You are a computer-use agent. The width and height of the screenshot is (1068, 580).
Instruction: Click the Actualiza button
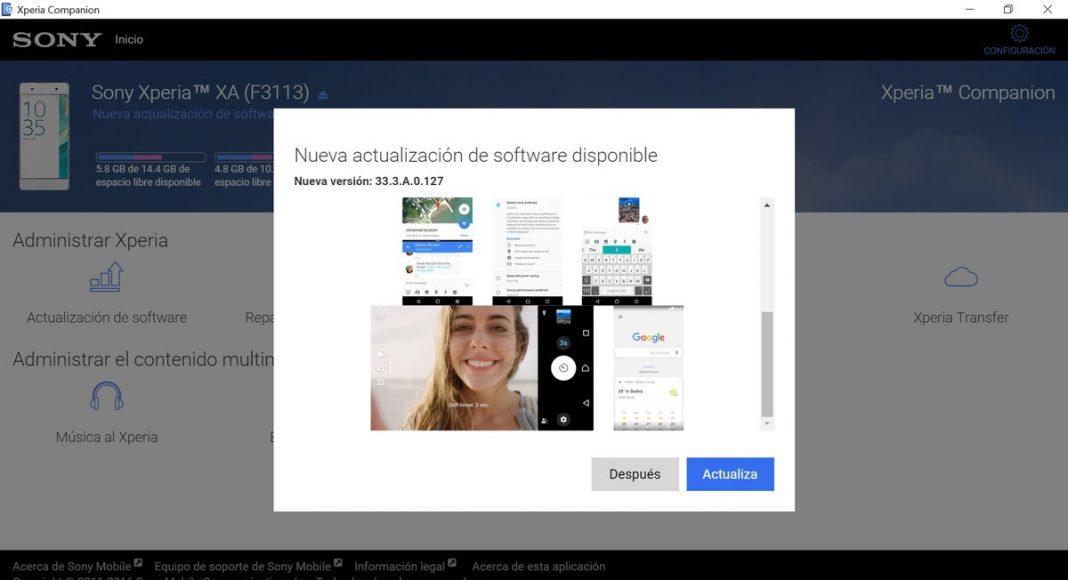729,474
